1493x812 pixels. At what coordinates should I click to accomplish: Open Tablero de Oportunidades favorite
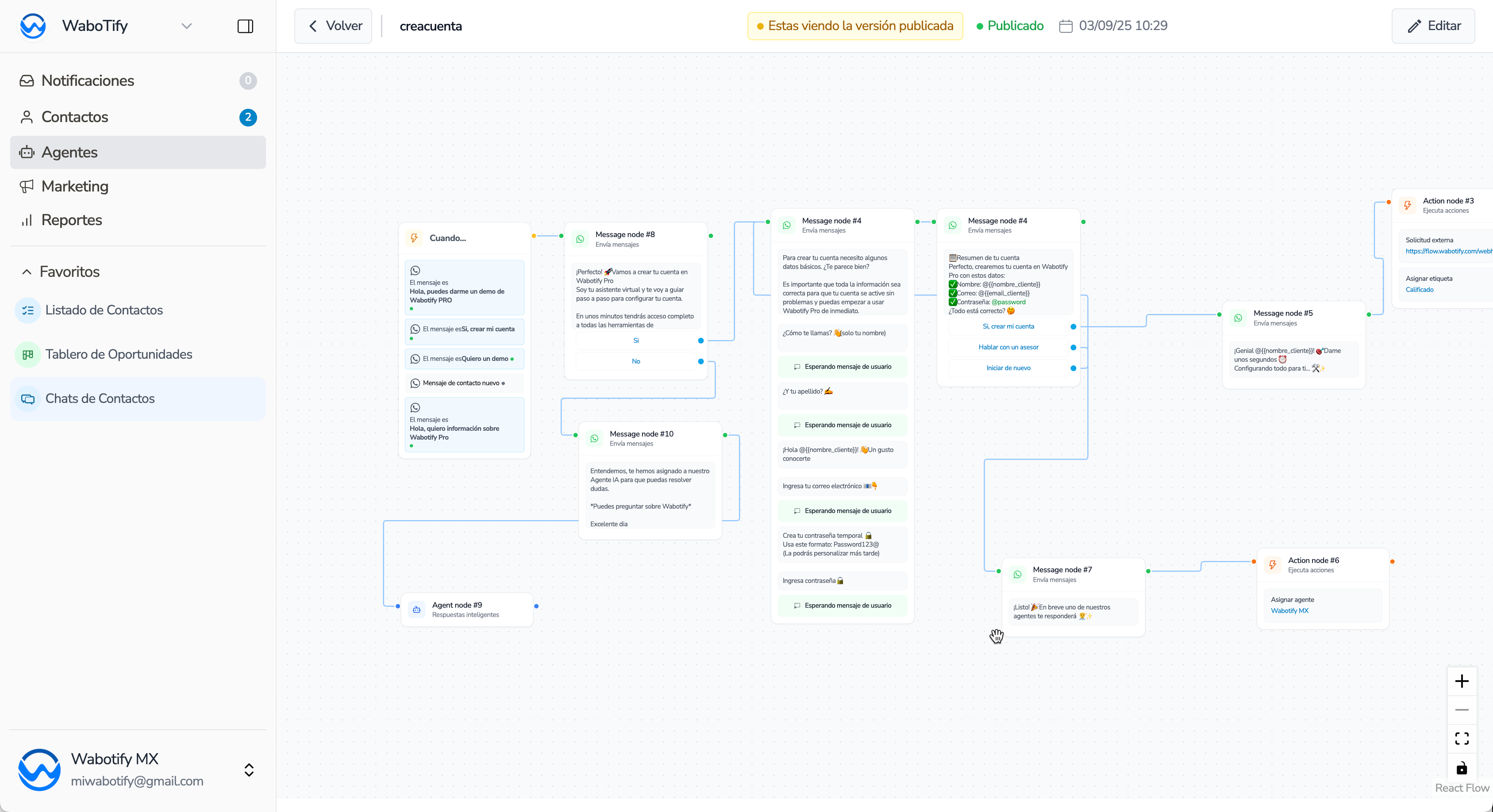pyautogui.click(x=138, y=354)
